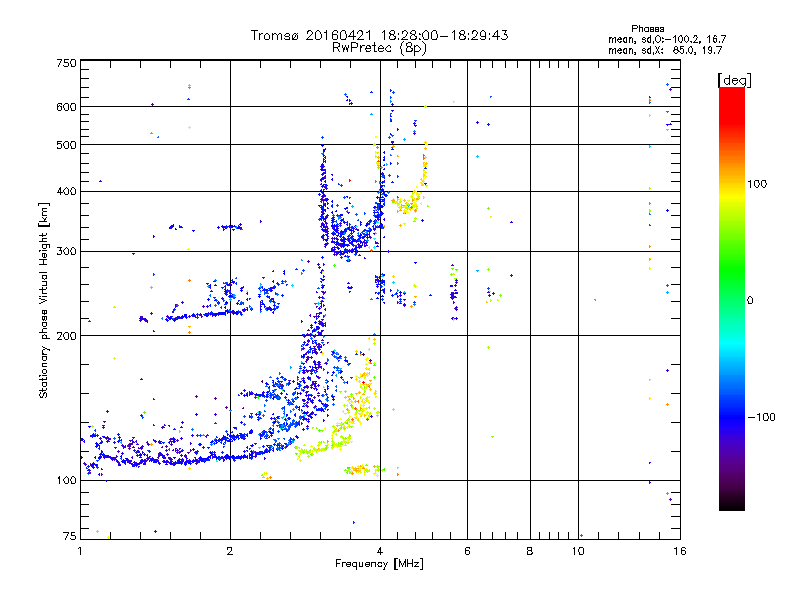Click the x-axis label '10'
Image resolution: width=800 pixels, height=600 pixels.
click(x=578, y=551)
